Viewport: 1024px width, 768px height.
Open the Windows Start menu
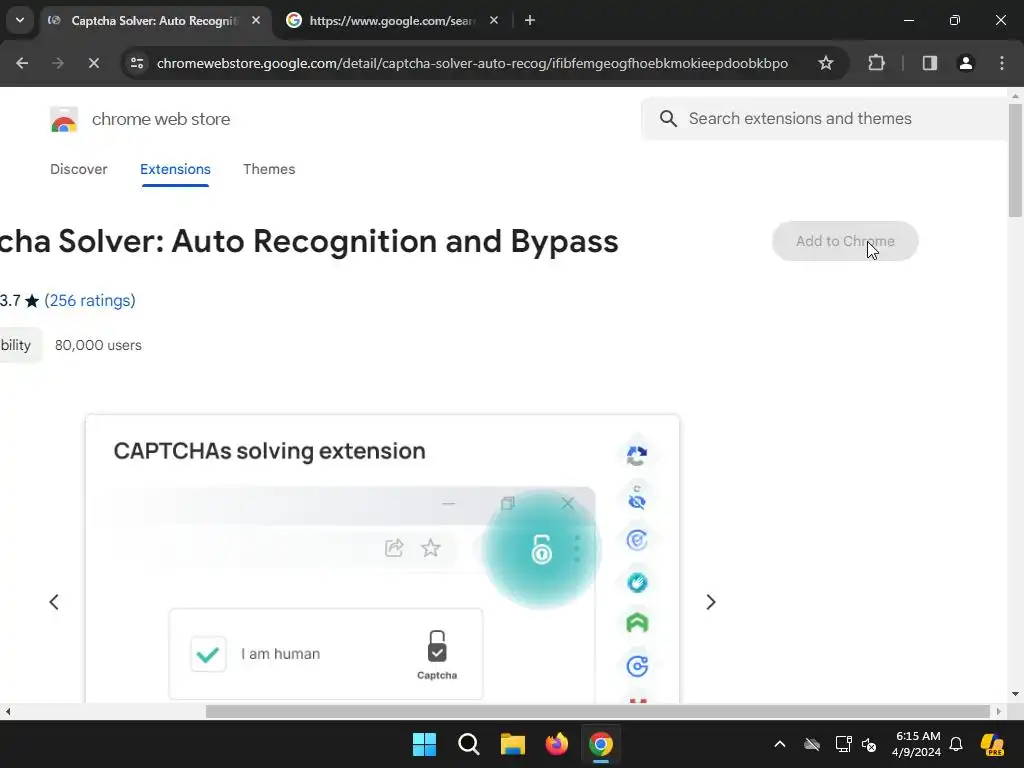(424, 744)
